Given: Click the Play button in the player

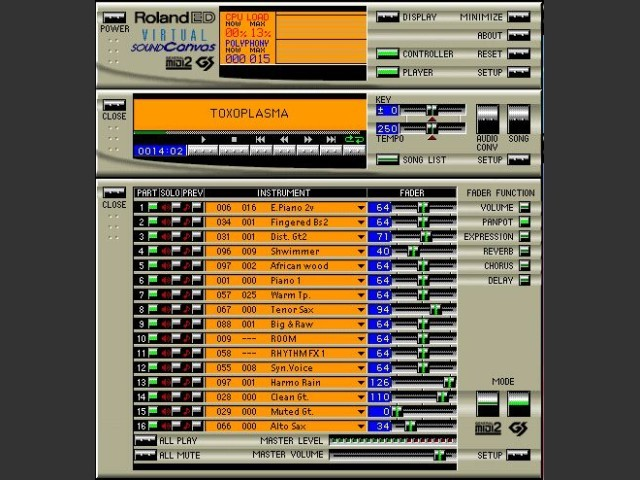Looking at the screenshot, I should coord(203,150).
